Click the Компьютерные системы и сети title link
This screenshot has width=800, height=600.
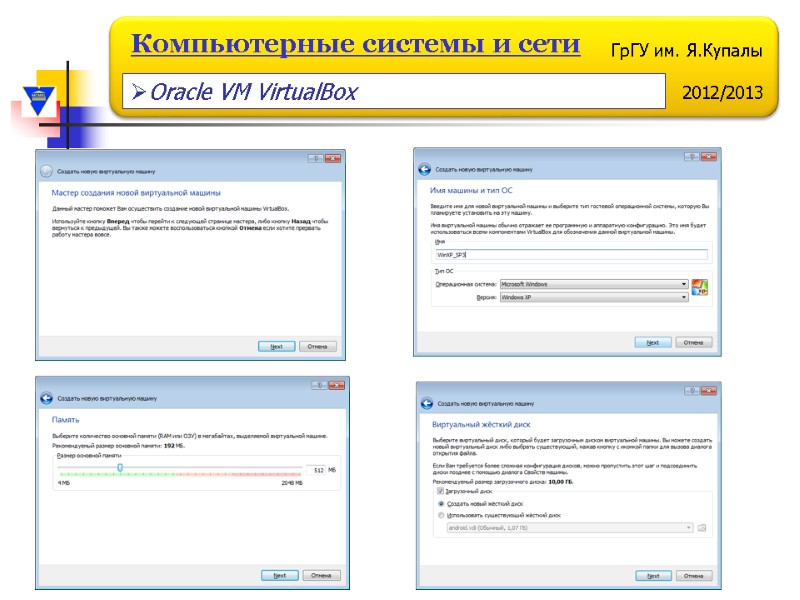click(x=356, y=44)
